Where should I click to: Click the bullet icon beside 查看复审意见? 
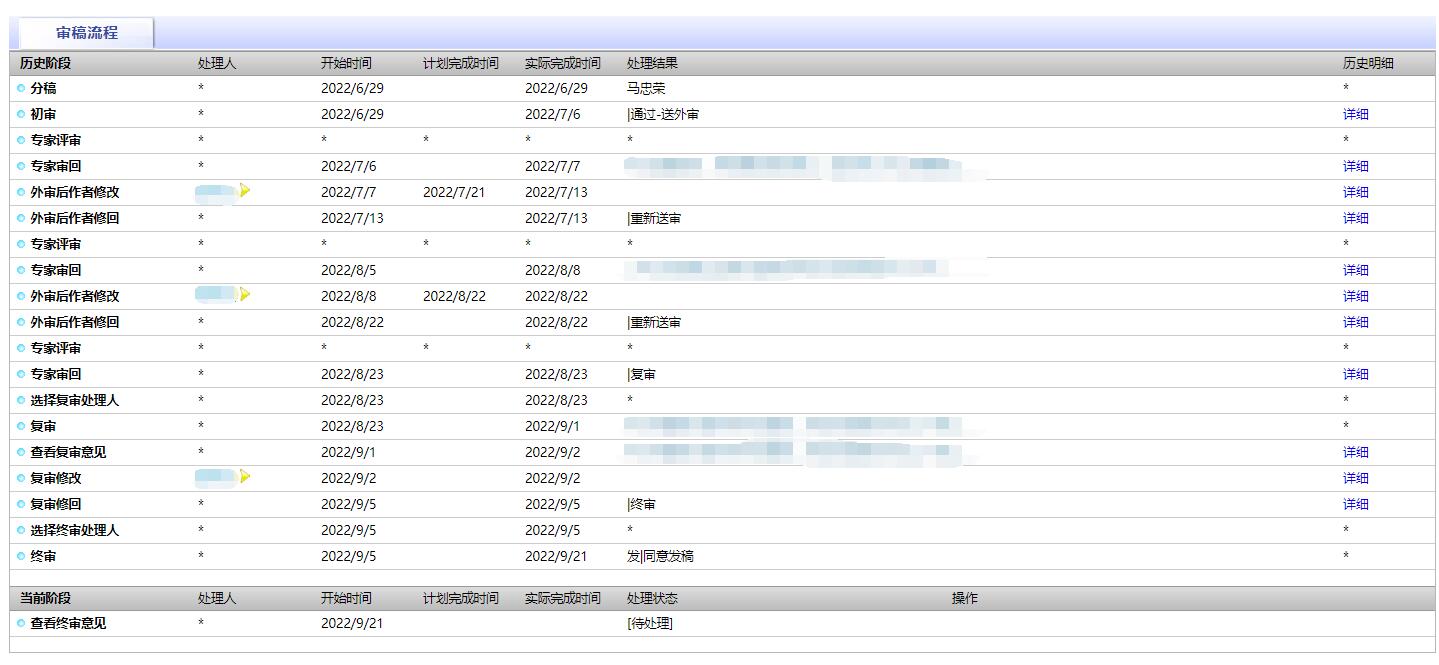[x=21, y=452]
